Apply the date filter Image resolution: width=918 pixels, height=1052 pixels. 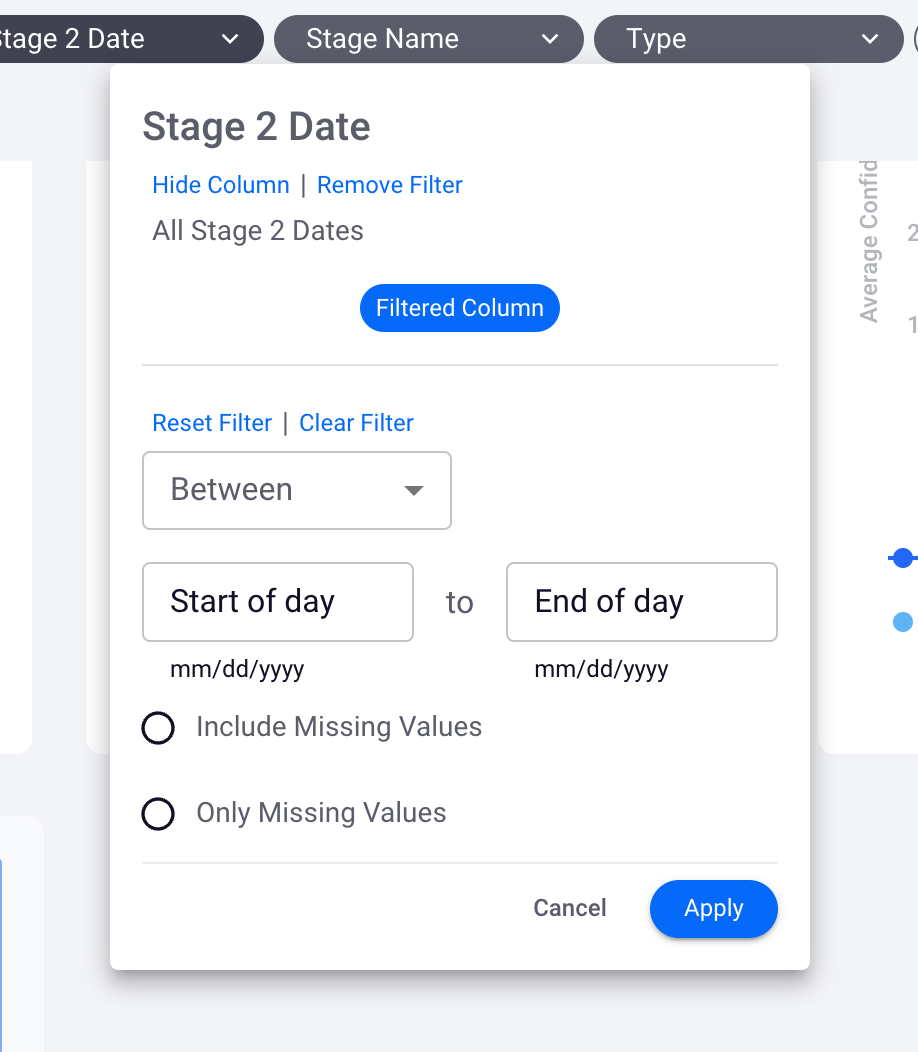[x=713, y=909]
